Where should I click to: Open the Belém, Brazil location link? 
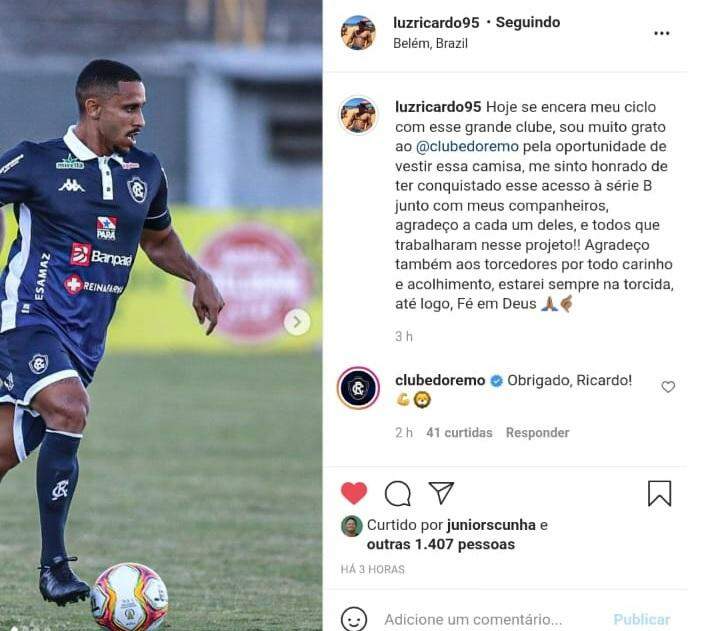click(x=430, y=43)
